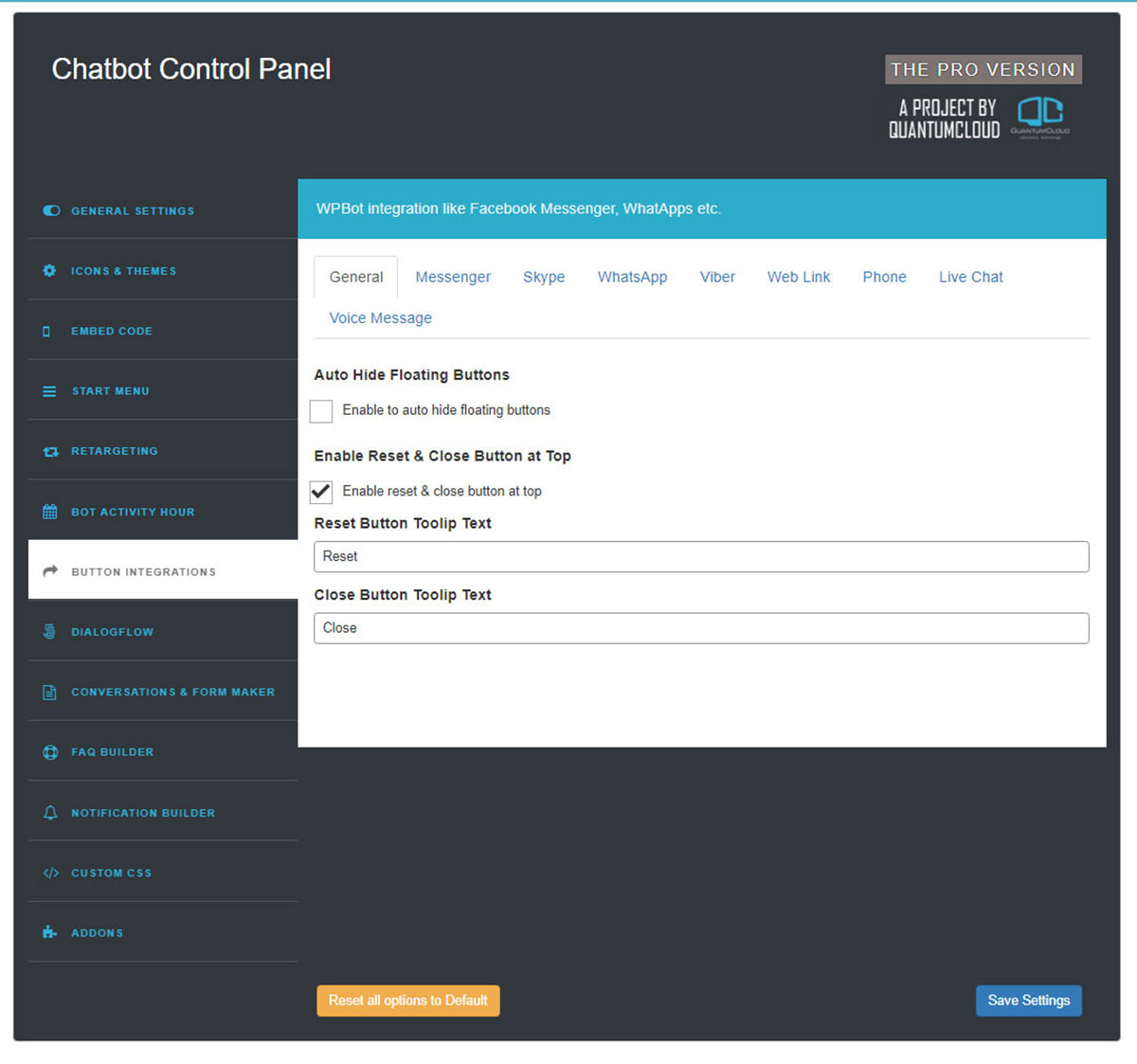Open the General Settings section
The width and height of the screenshot is (1137, 1064).
pos(163,210)
